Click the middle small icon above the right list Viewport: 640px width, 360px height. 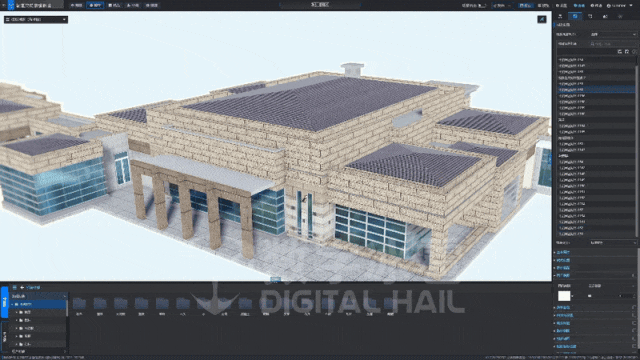(x=627, y=52)
